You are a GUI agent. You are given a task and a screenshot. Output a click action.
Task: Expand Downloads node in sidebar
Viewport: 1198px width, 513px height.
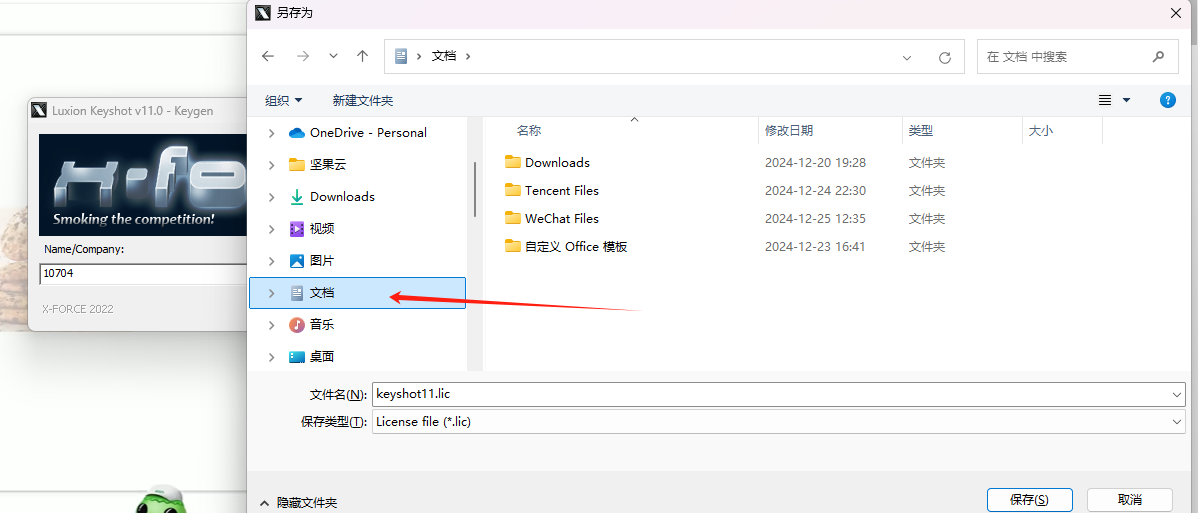click(x=271, y=197)
